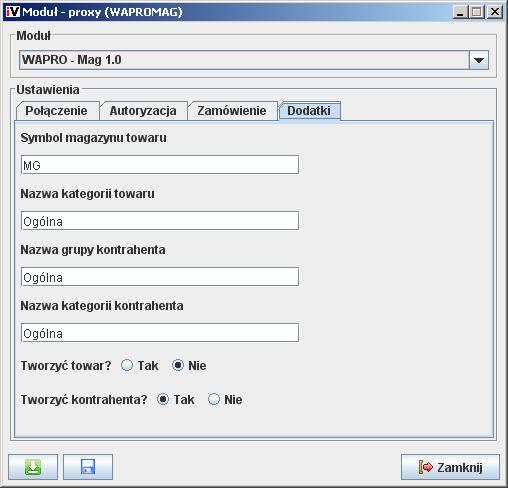
Task: Click the blue floppy disk save icon
Action: 88,467
